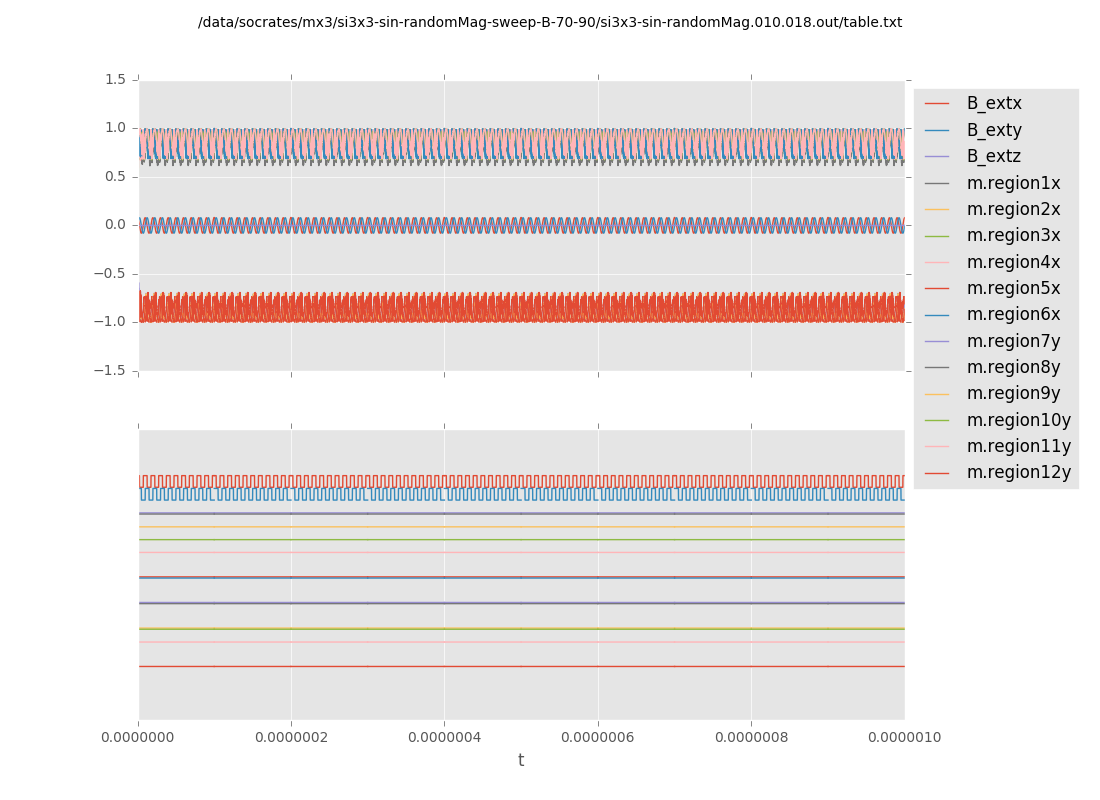
Task: Select the m.region1x legend label
Action: click(1013, 183)
